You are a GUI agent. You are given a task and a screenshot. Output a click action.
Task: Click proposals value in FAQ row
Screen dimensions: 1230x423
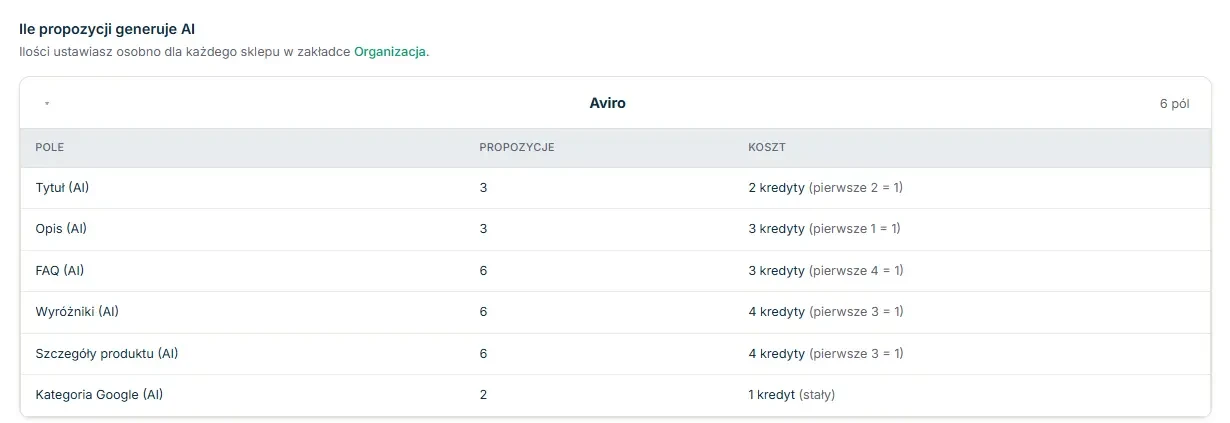tap(483, 271)
